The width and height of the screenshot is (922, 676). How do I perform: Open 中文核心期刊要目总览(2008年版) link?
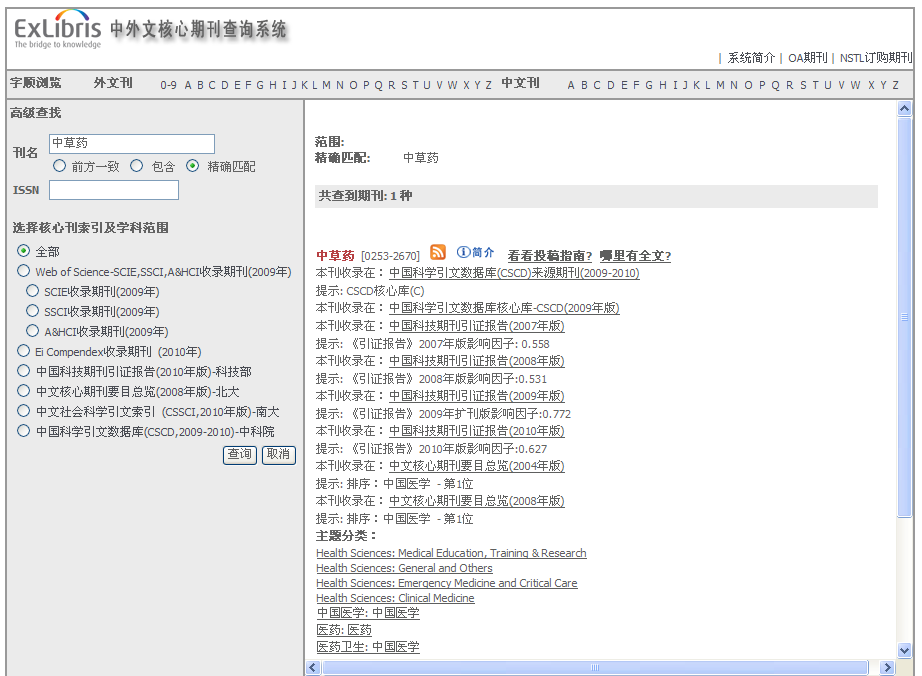coord(476,501)
